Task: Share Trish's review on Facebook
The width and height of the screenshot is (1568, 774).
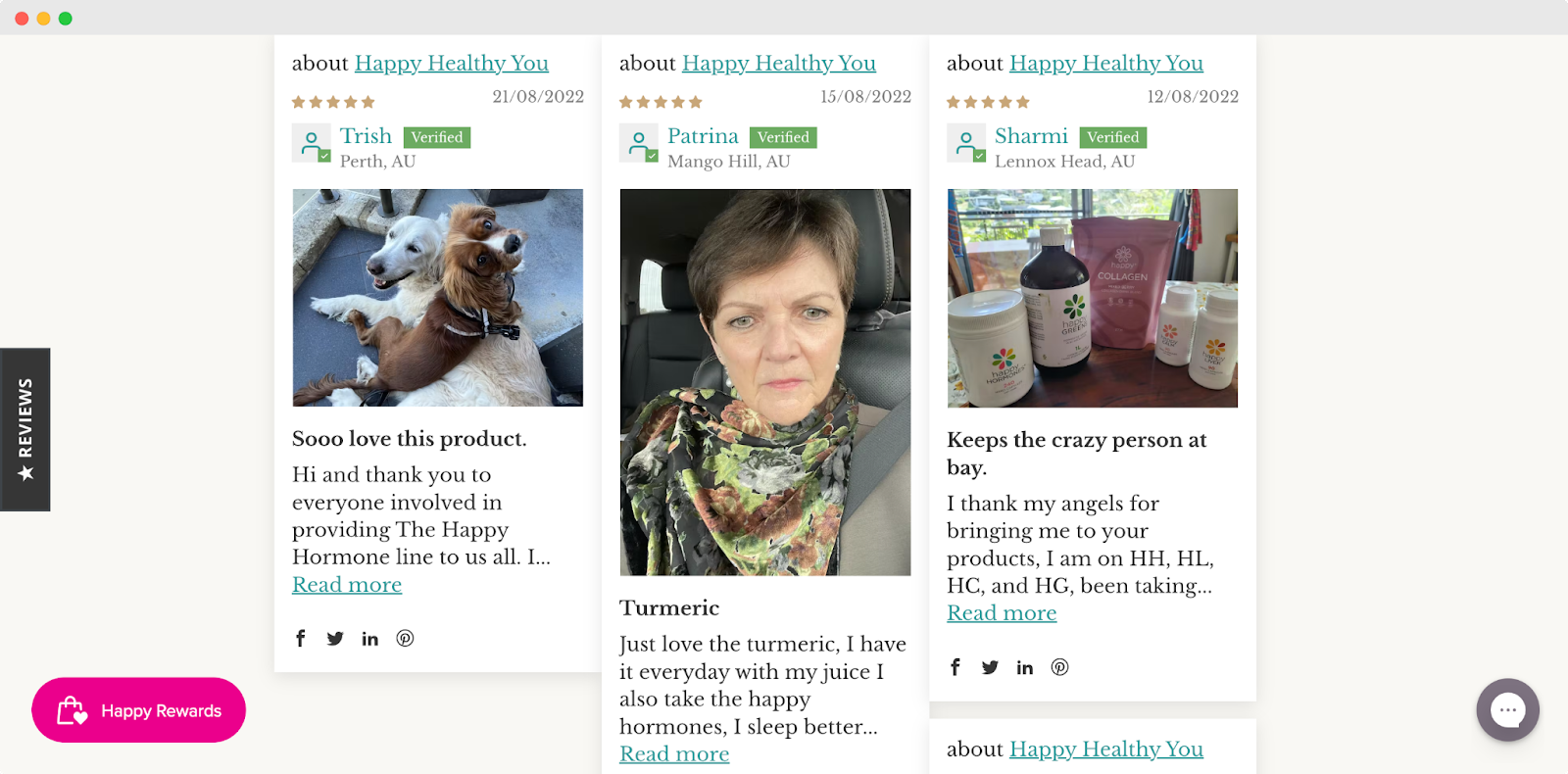Action: pos(301,639)
